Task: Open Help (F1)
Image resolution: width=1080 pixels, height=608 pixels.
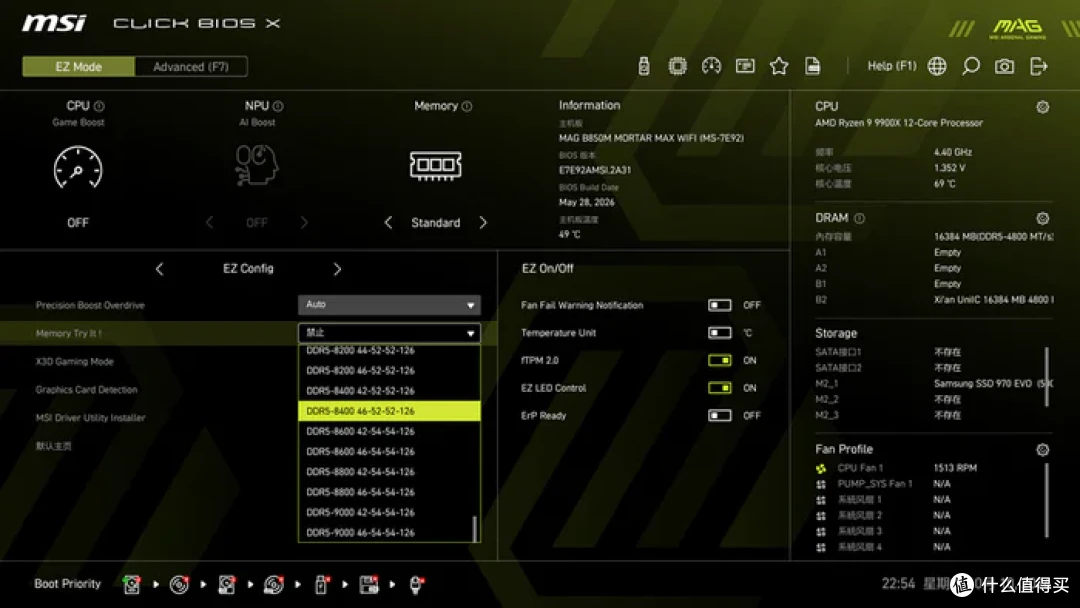Action: tap(892, 66)
